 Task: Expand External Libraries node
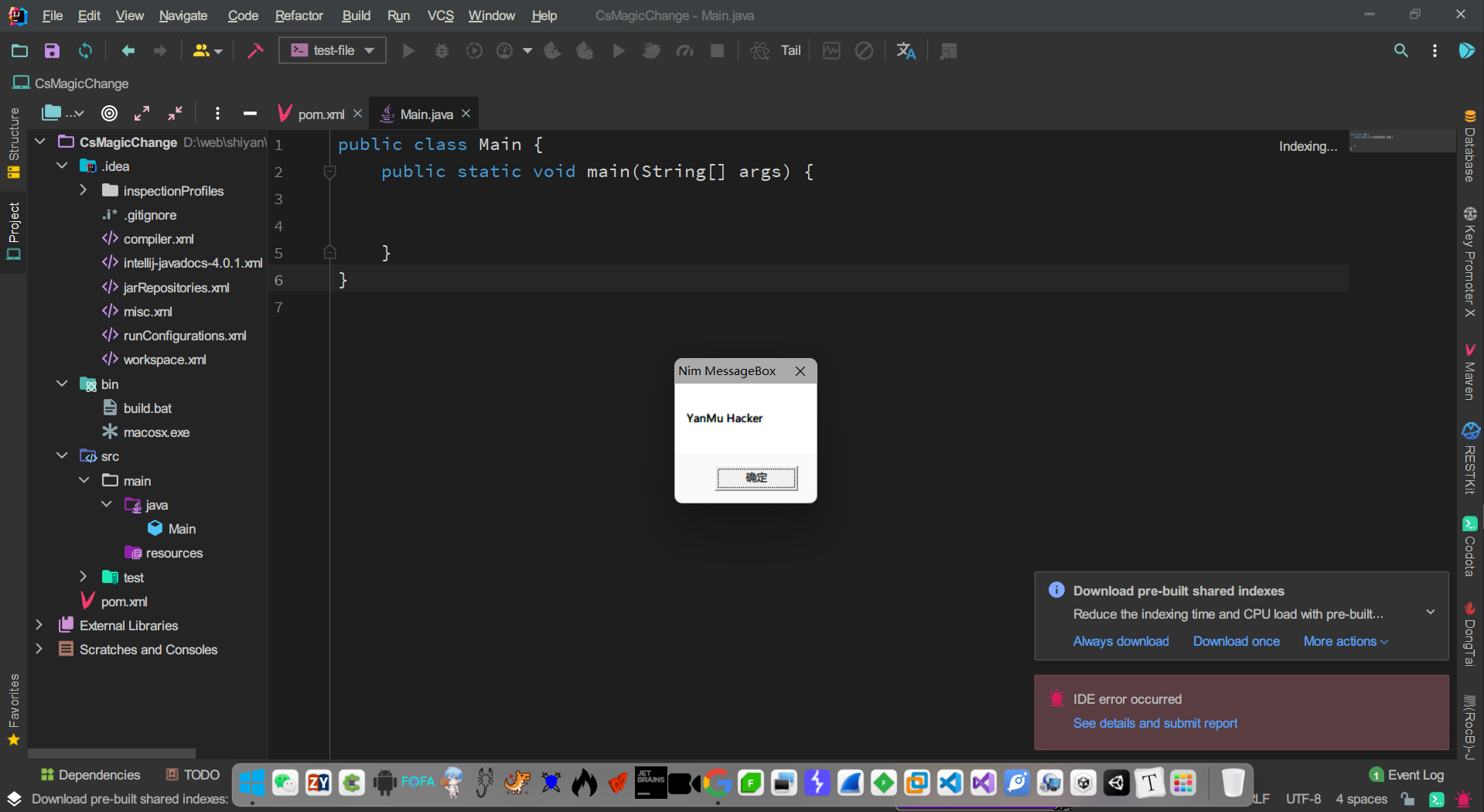(x=39, y=625)
